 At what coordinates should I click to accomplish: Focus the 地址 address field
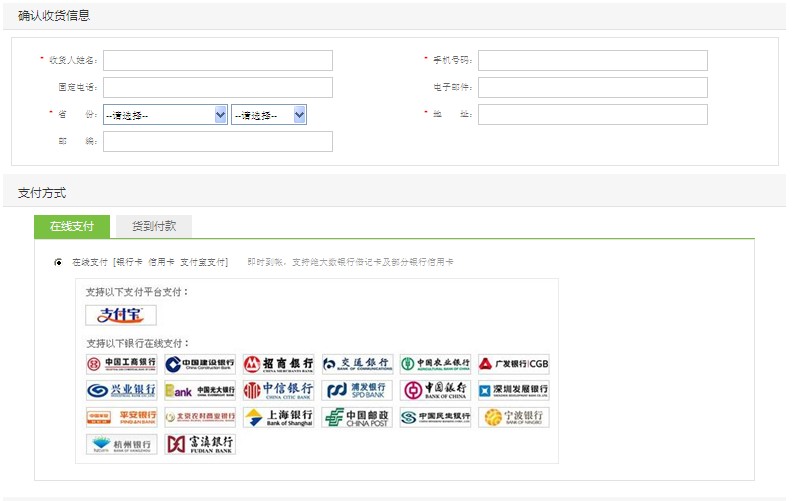coord(593,114)
